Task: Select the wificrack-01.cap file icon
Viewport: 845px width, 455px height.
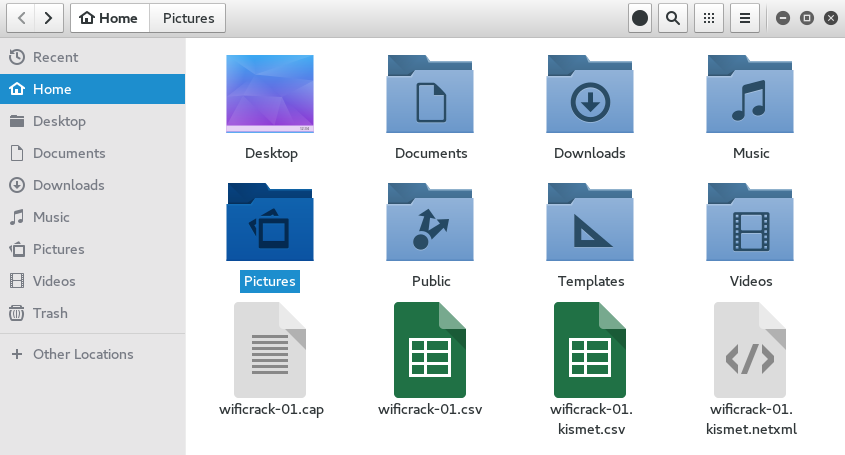Action: [270, 350]
